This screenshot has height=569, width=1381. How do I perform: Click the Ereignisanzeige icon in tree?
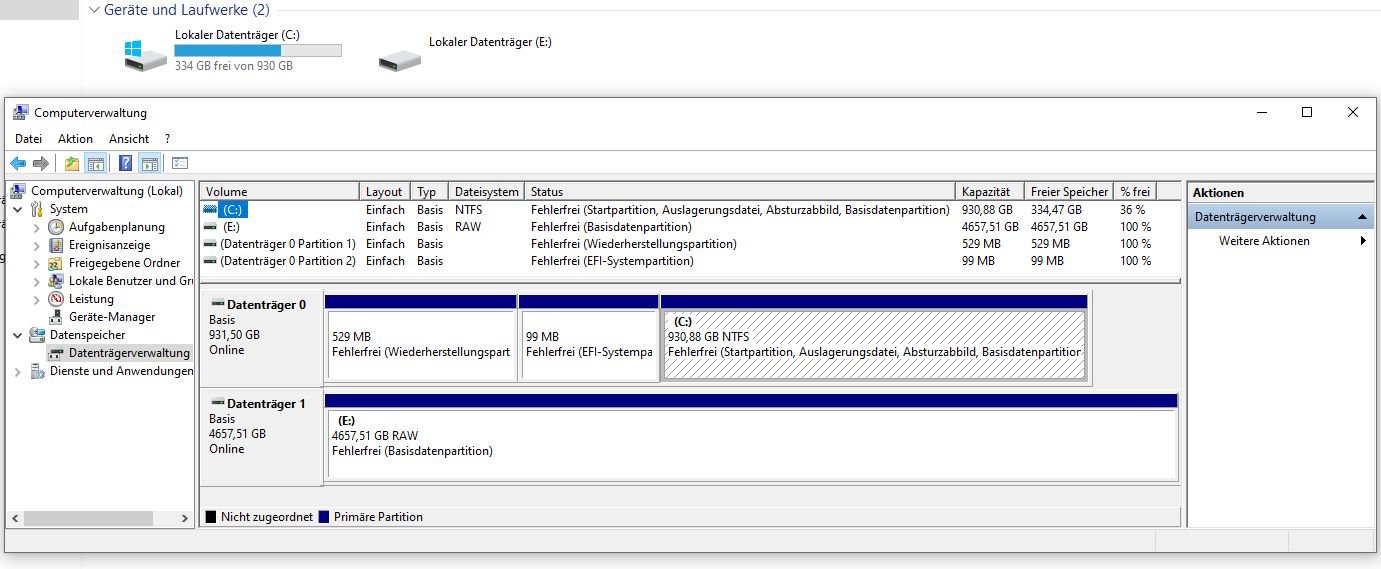[x=57, y=245]
